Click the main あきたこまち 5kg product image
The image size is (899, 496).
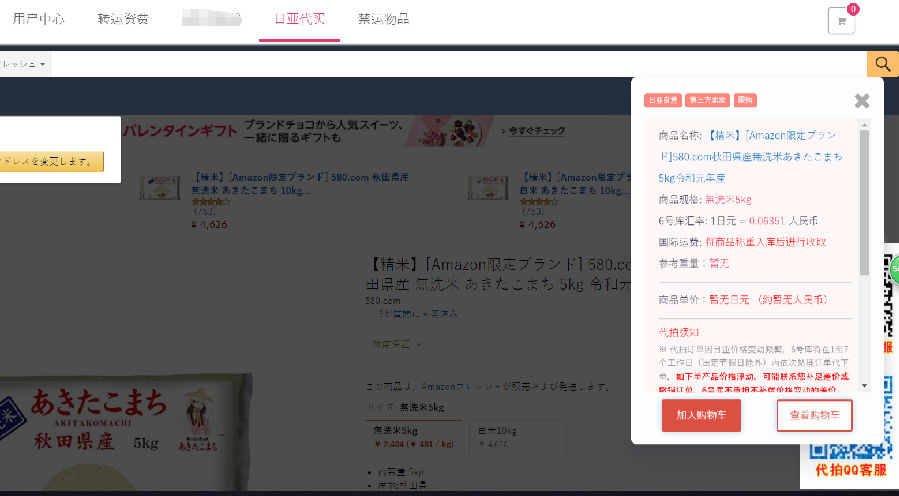pyautogui.click(x=126, y=431)
